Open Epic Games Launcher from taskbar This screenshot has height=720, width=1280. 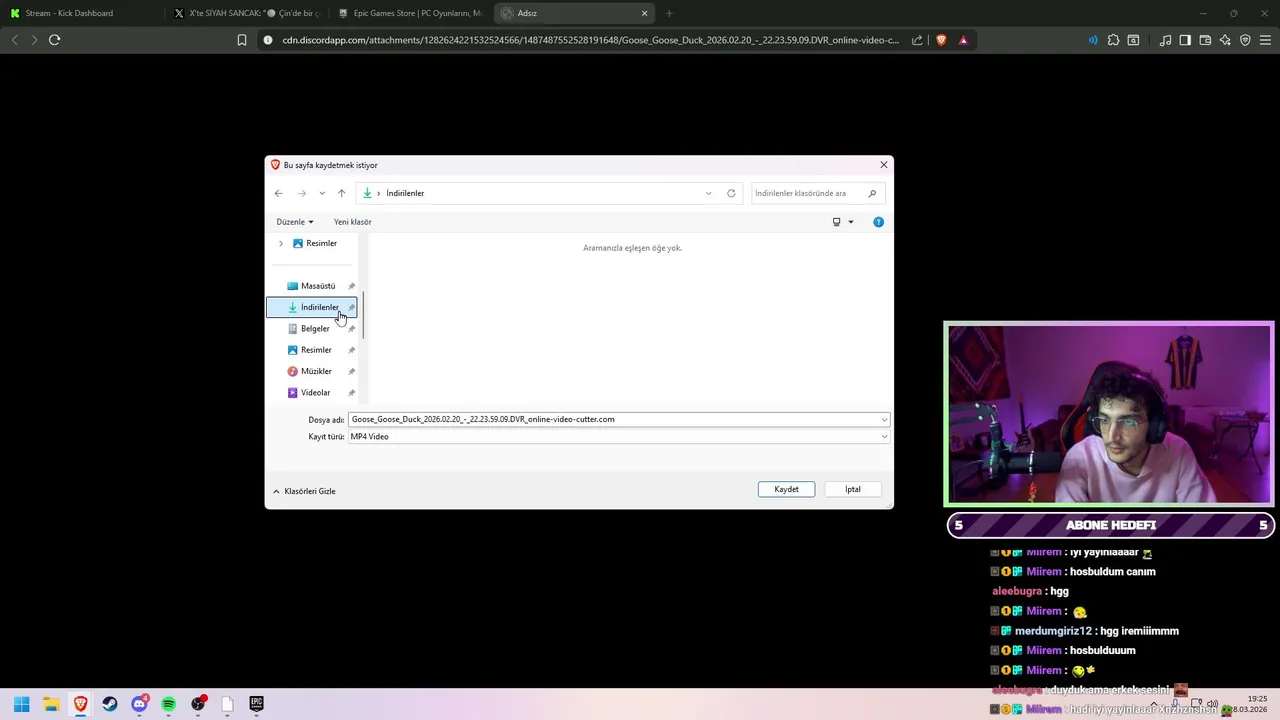[256, 704]
